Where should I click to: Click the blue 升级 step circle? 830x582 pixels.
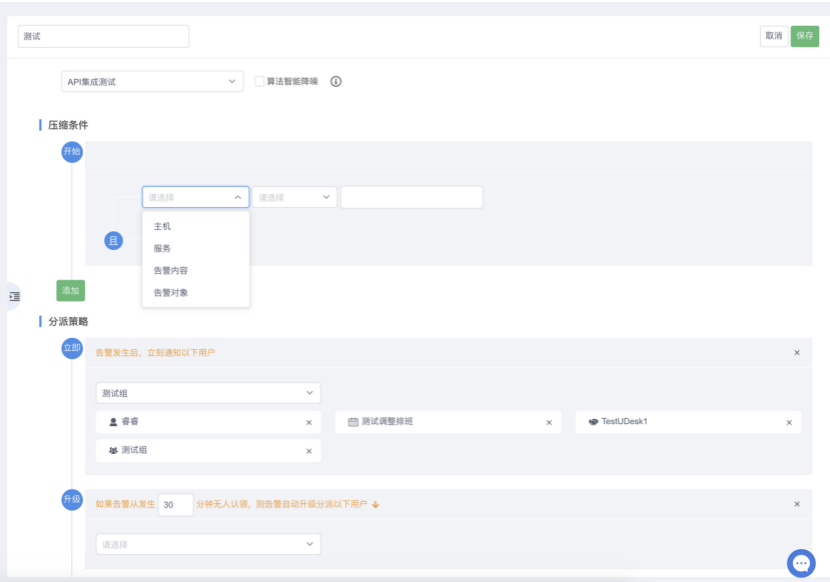72,499
